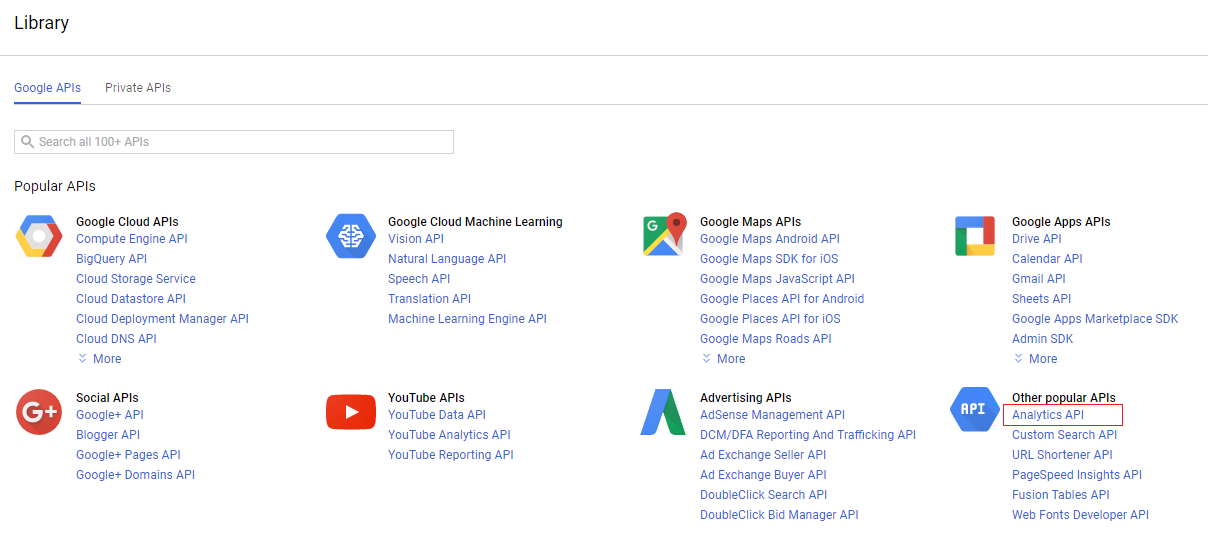Image resolution: width=1208 pixels, height=551 pixels.
Task: Open Gmail API link
Action: (1039, 279)
